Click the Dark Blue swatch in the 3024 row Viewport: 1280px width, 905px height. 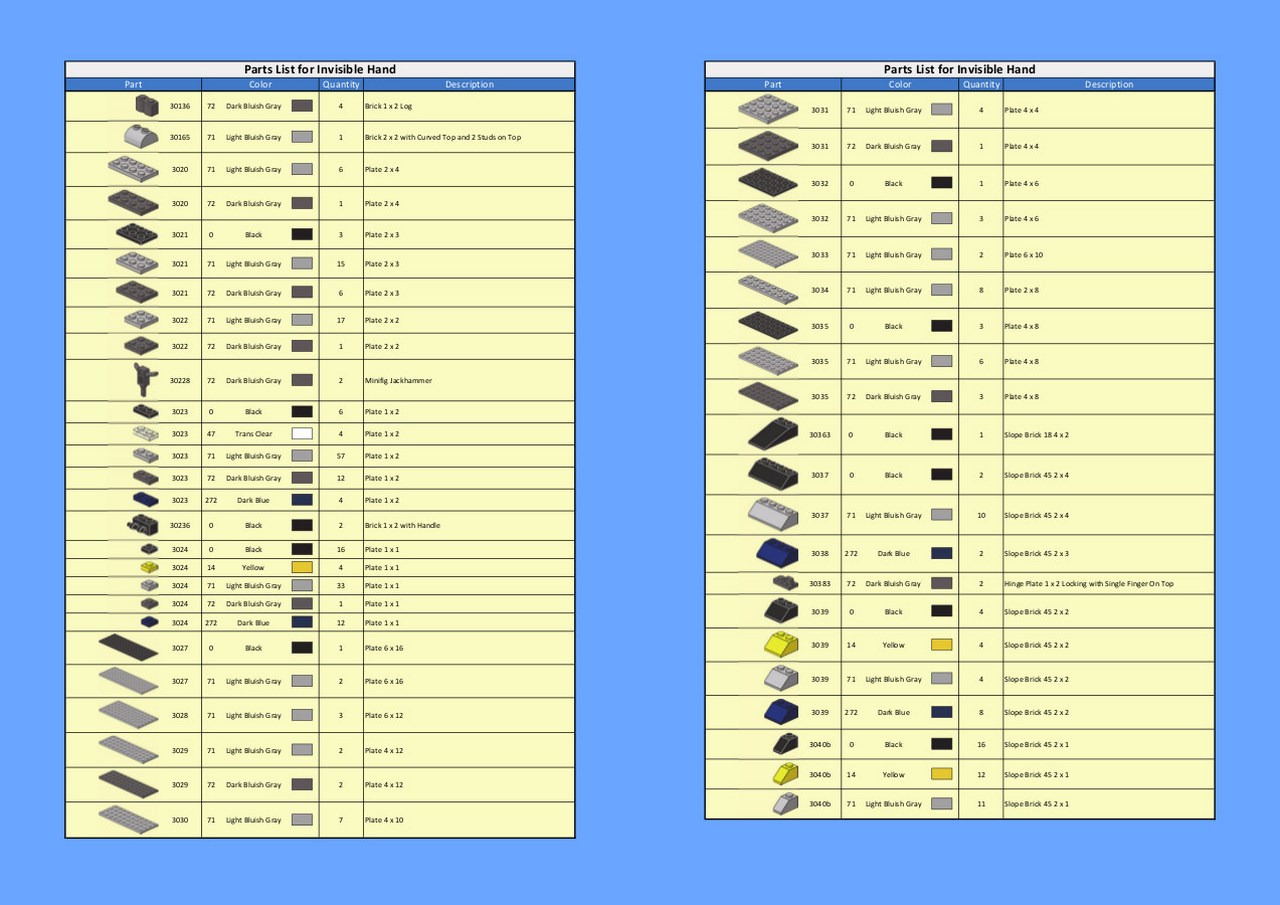click(302, 622)
